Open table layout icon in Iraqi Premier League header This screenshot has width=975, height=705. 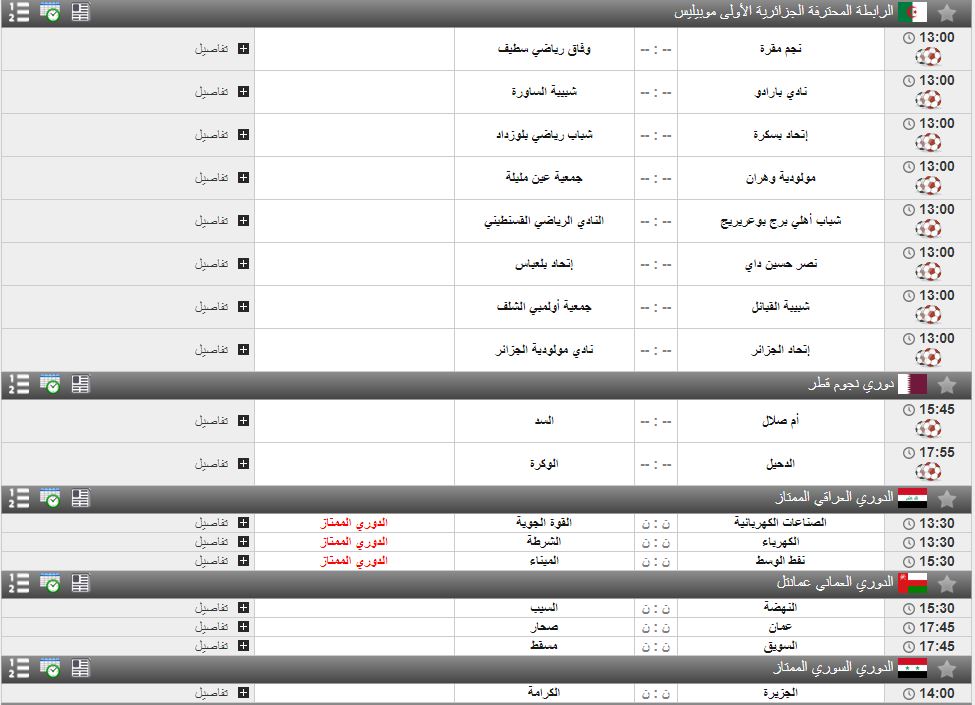pyautogui.click(x=81, y=498)
